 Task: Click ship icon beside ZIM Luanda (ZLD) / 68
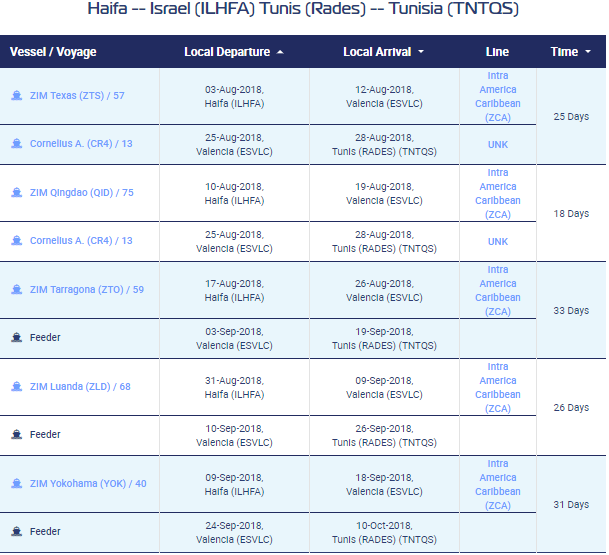coord(17,386)
